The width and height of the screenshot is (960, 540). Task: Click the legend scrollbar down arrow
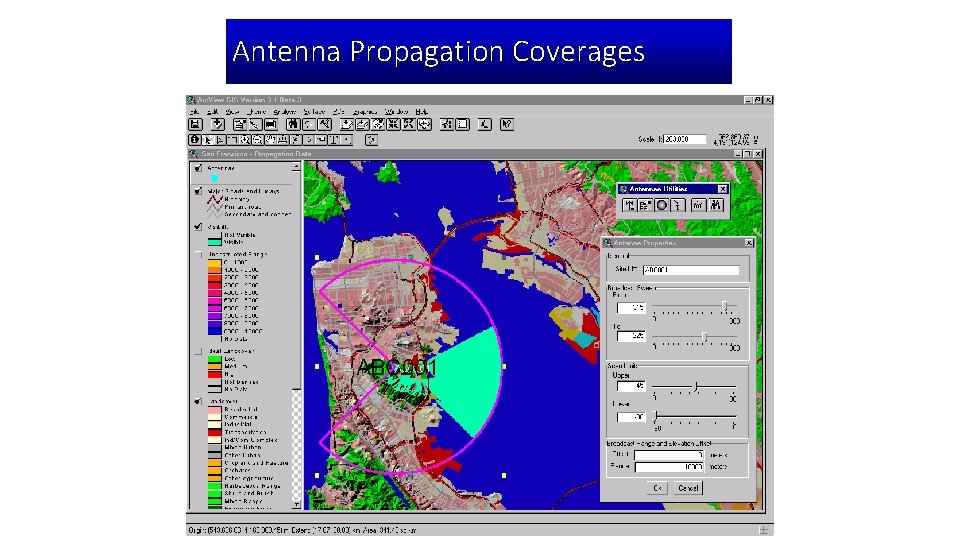tap(296, 504)
